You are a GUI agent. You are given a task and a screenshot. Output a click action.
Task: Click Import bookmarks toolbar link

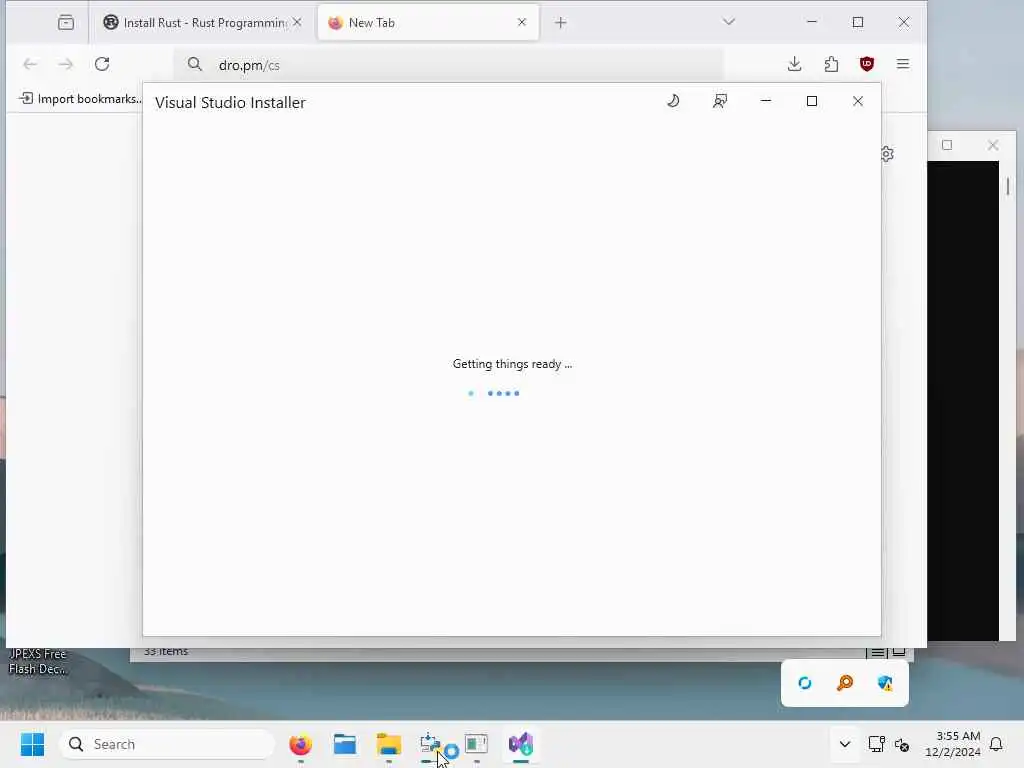(x=80, y=99)
